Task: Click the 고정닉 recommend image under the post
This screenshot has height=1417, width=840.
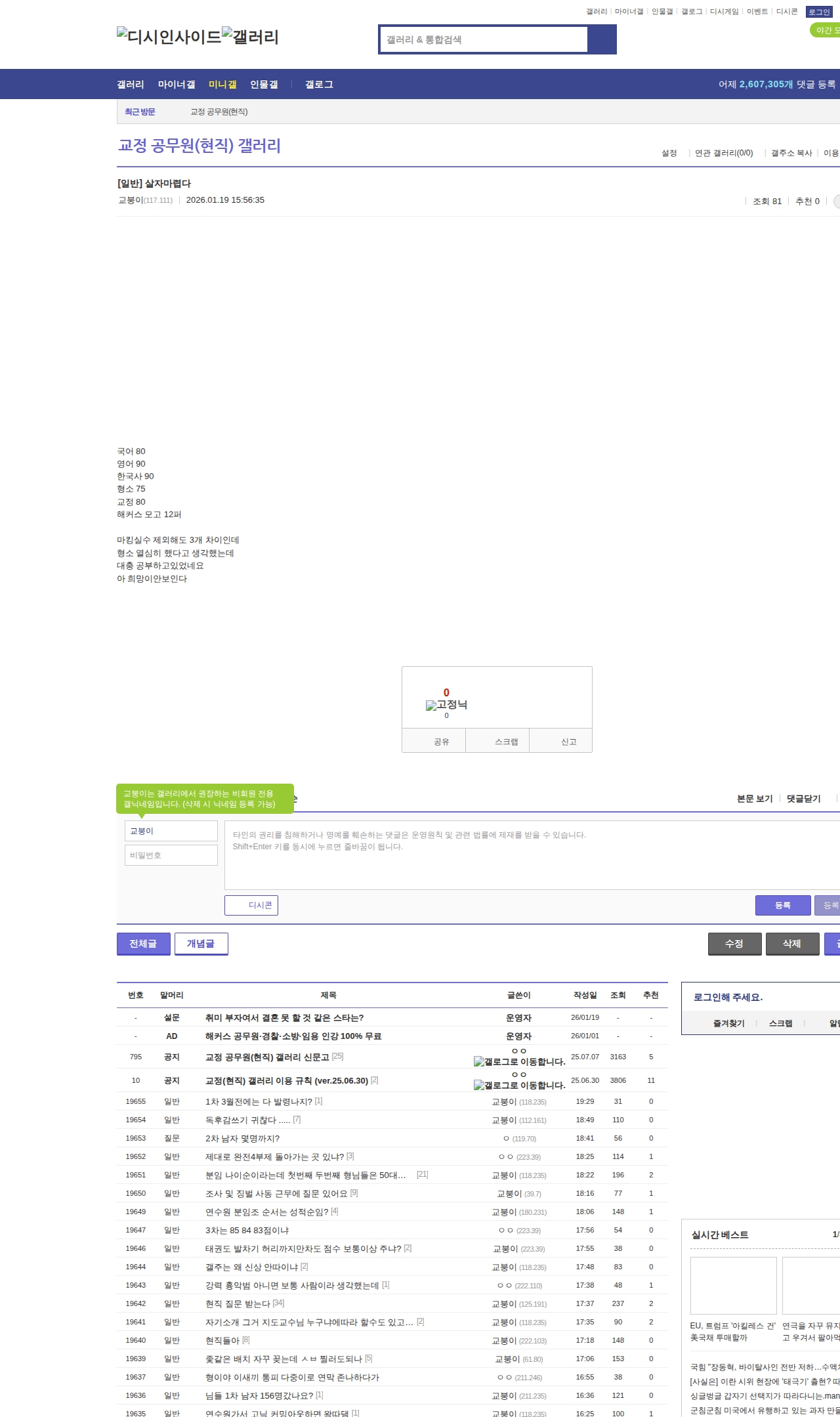Action: 446,705
